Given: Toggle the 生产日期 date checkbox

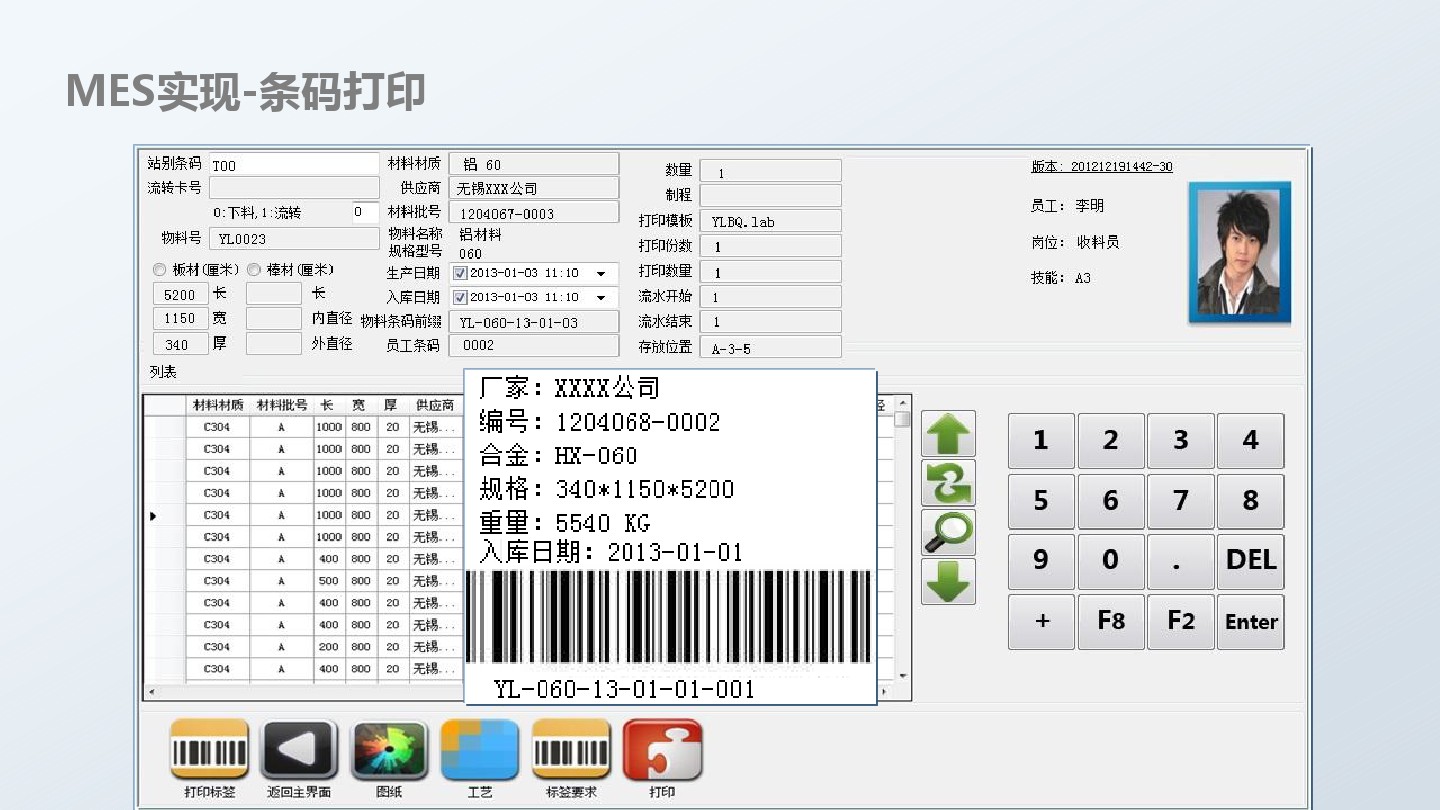Looking at the screenshot, I should (x=460, y=273).
